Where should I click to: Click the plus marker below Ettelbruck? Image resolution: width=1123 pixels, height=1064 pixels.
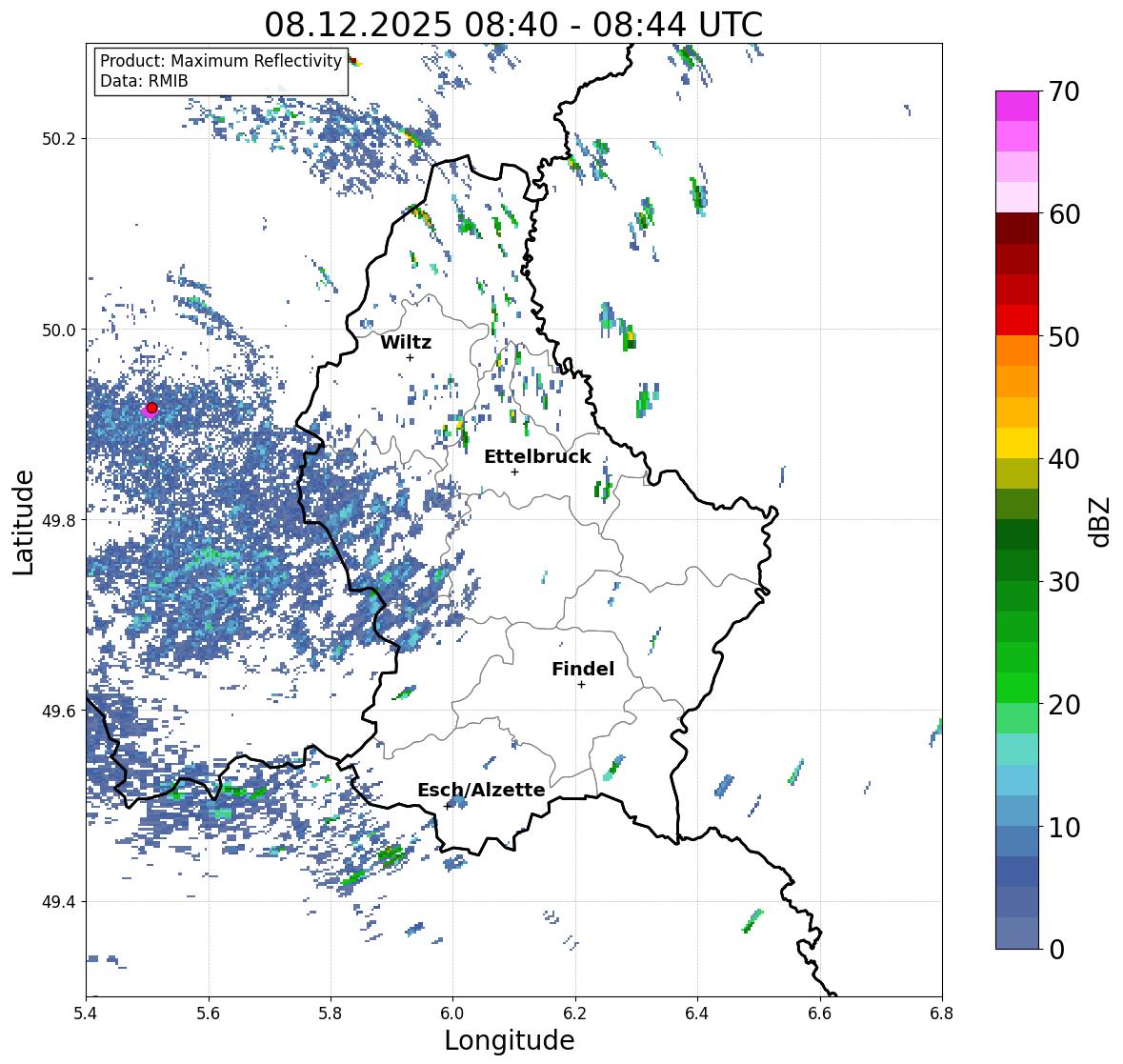coord(514,472)
